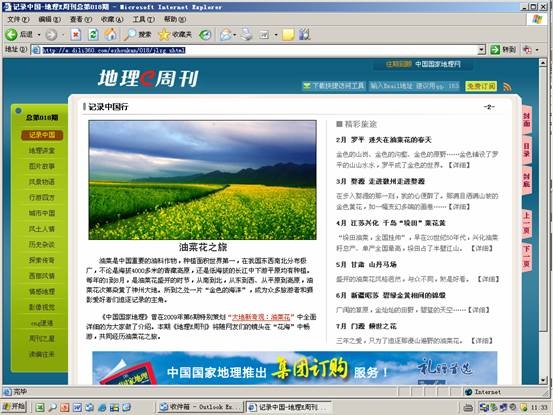Click the vertical scrollbar up arrow
Screen dimensions: 553x415
pyautogui.click(x=543, y=63)
